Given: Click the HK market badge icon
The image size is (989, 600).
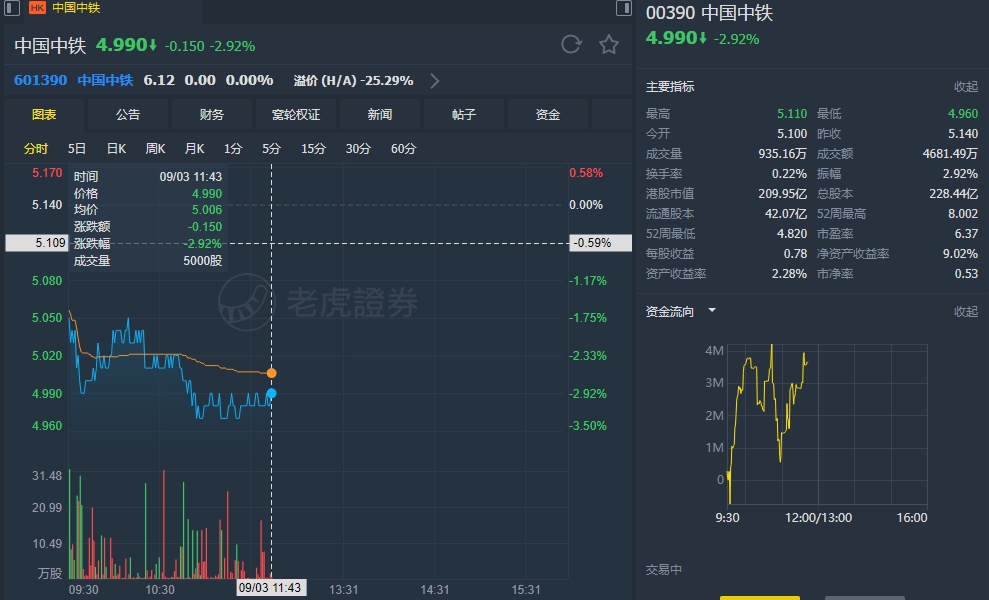Looking at the screenshot, I should point(38,8).
